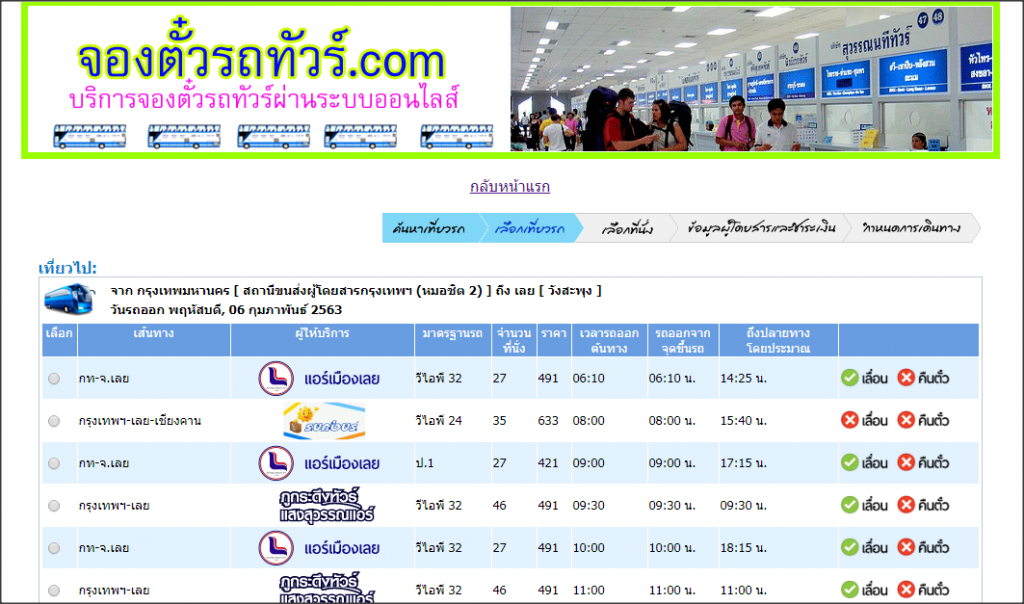Click the red คืนตั๋ว cross icon in the 09:30 row
Screen dimensions: 1024x604
[x=906, y=505]
